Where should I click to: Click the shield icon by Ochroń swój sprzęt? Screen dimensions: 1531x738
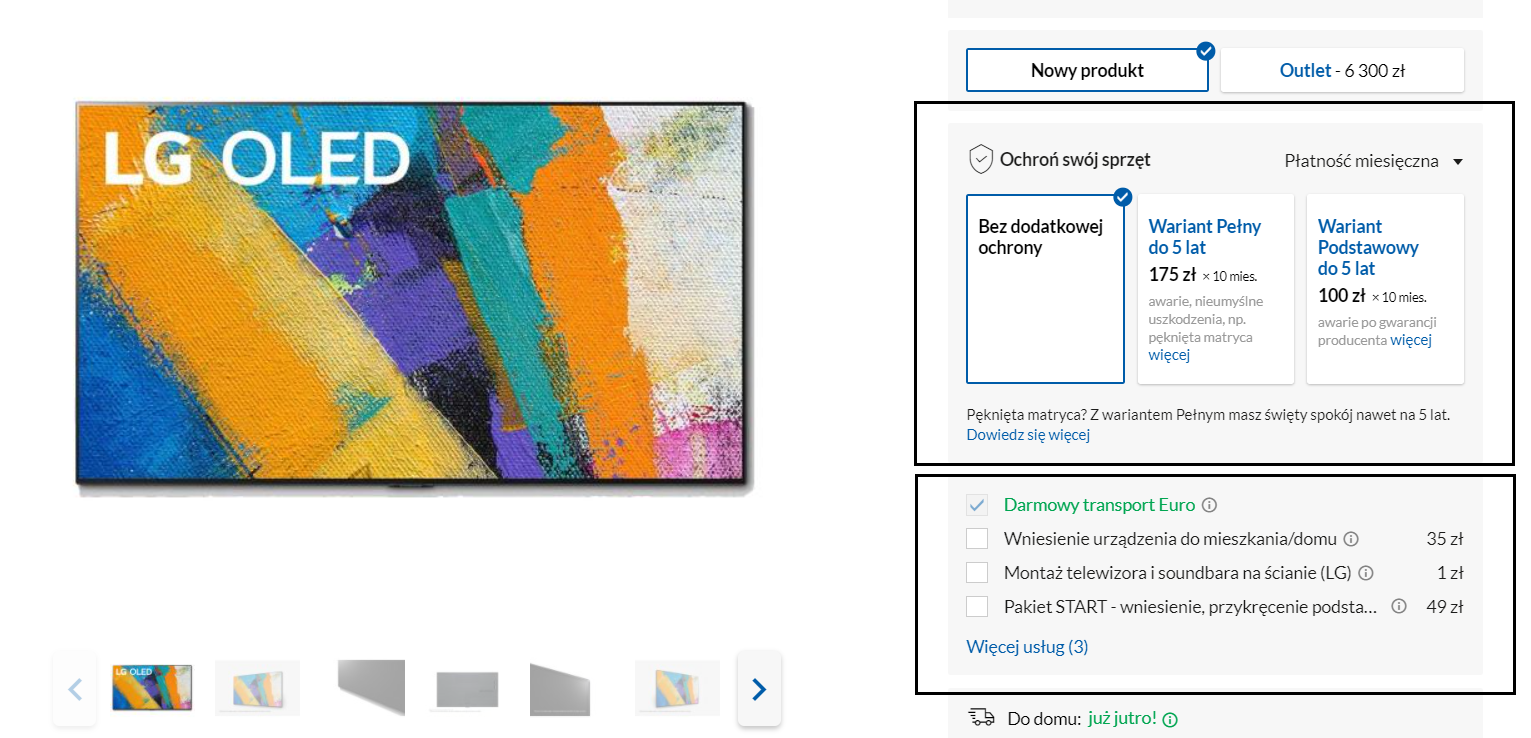click(981, 159)
